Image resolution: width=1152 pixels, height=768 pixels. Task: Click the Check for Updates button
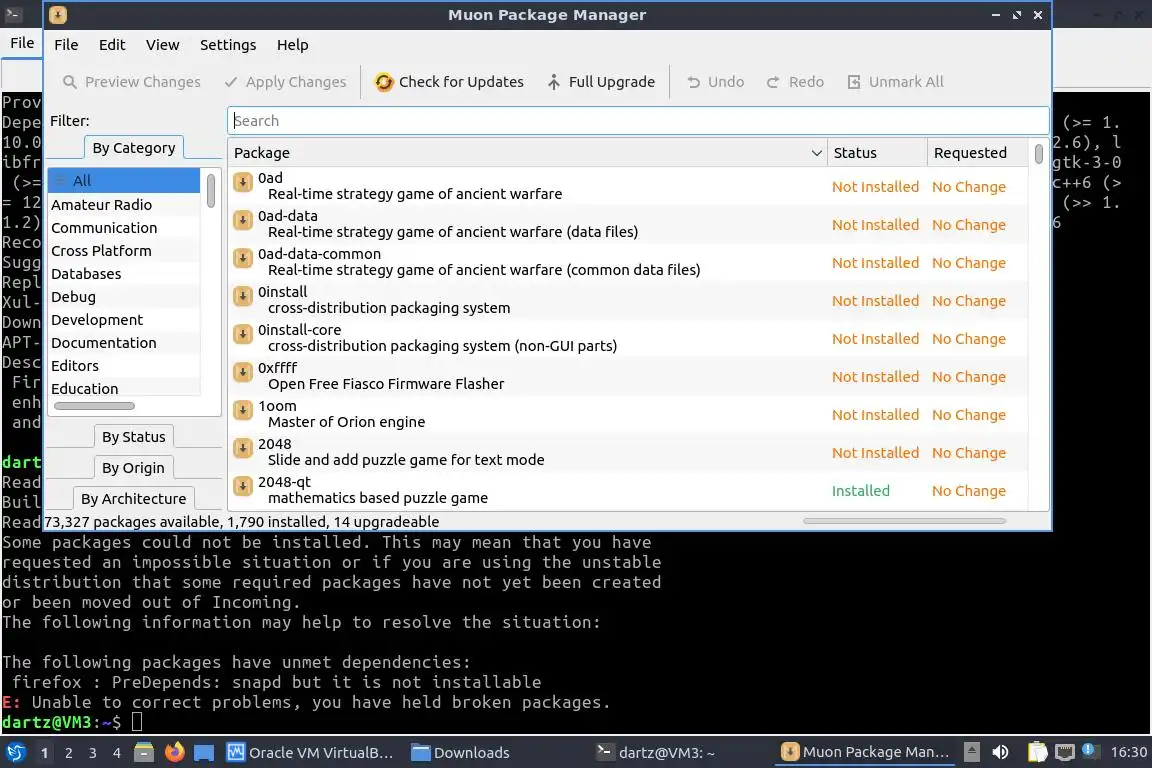(449, 82)
